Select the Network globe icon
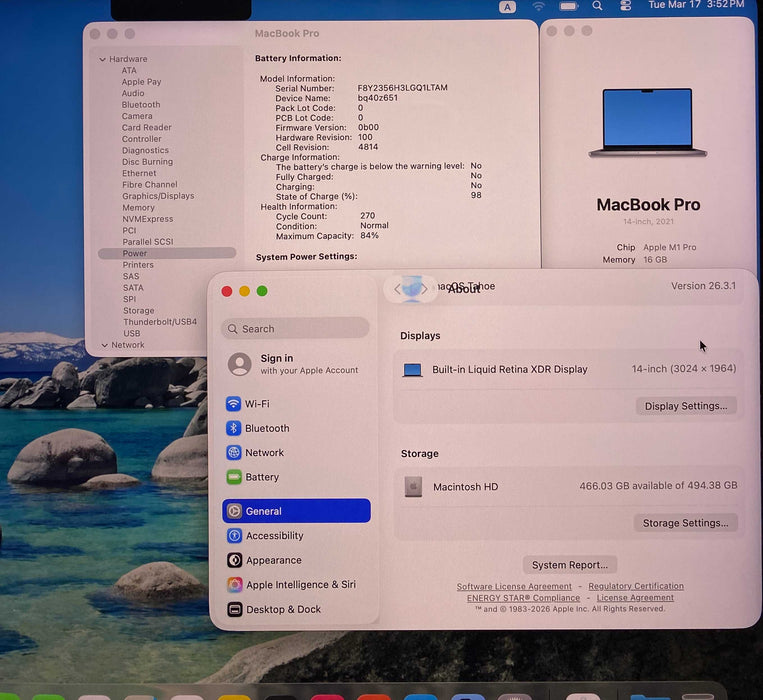Viewport: 763px width, 700px height. [234, 452]
